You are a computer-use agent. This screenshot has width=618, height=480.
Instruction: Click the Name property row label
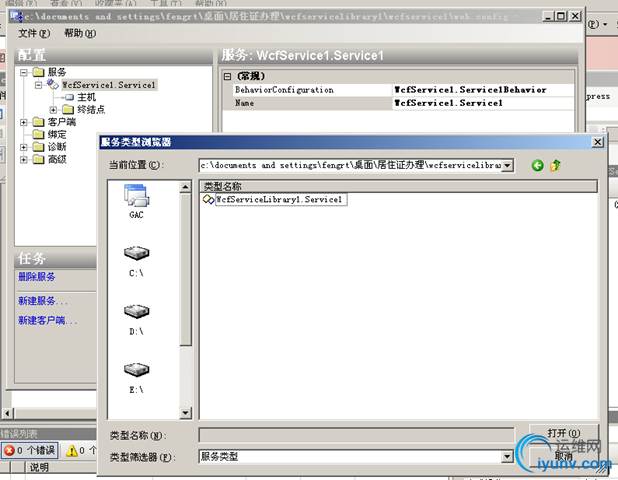click(244, 103)
